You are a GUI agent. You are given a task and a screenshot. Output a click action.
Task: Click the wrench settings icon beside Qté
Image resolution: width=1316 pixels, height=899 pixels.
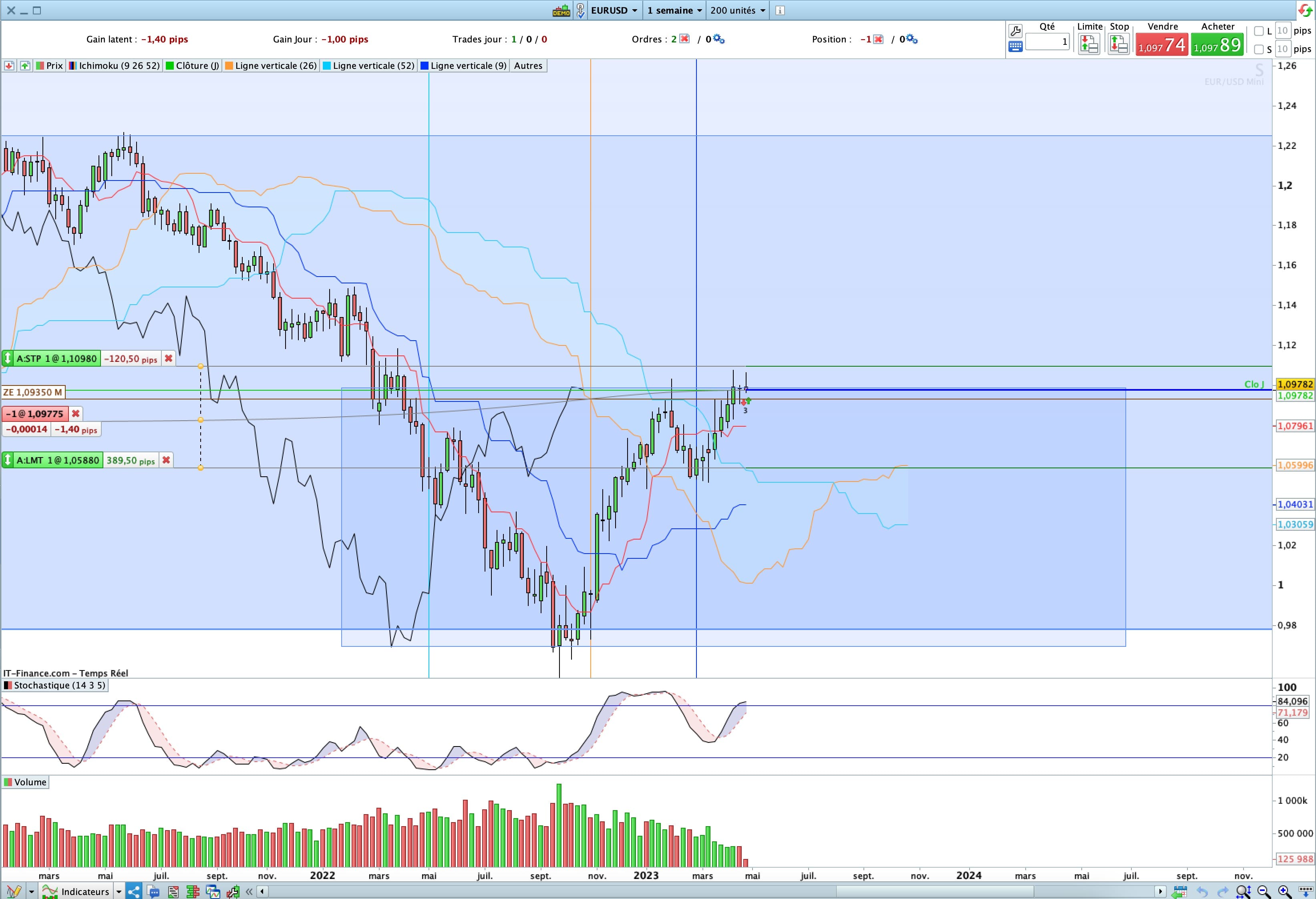[1015, 32]
